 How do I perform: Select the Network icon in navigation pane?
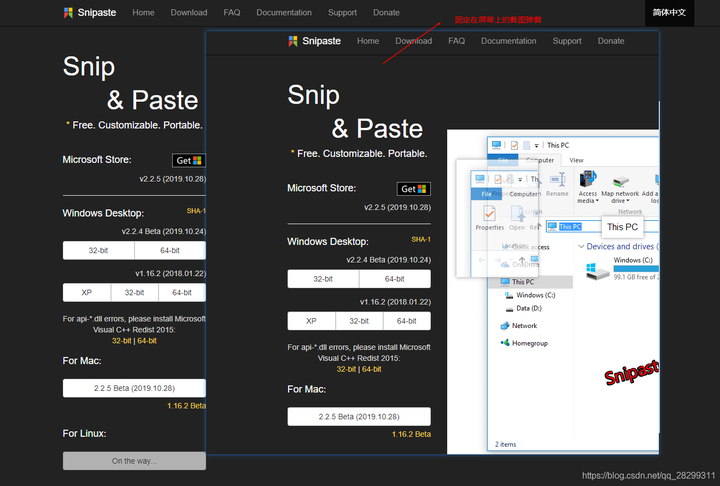[x=505, y=326]
